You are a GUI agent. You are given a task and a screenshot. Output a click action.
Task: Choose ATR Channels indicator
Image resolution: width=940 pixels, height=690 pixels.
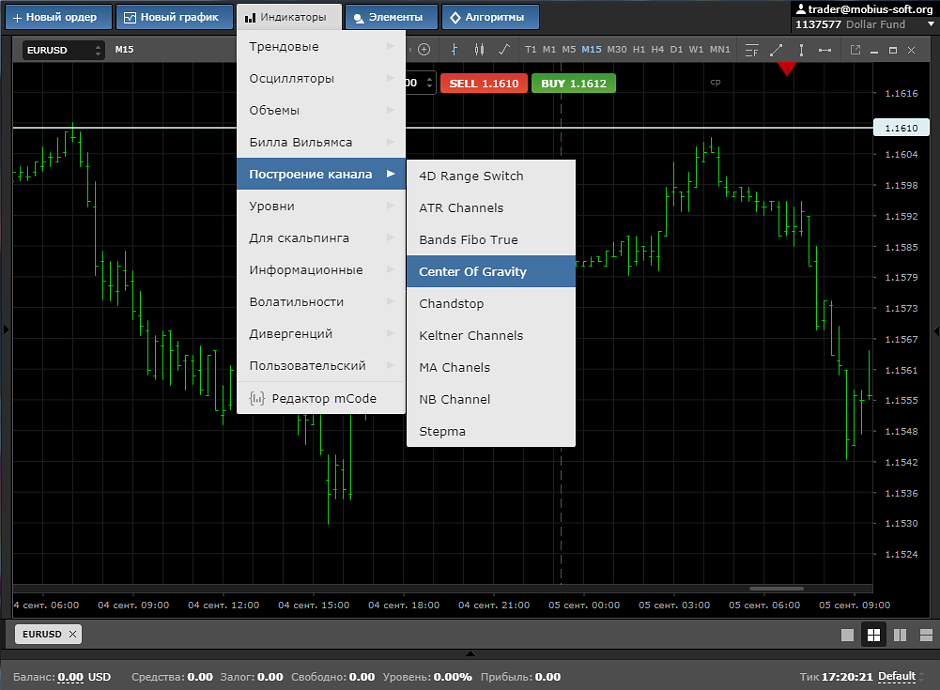[491, 208]
